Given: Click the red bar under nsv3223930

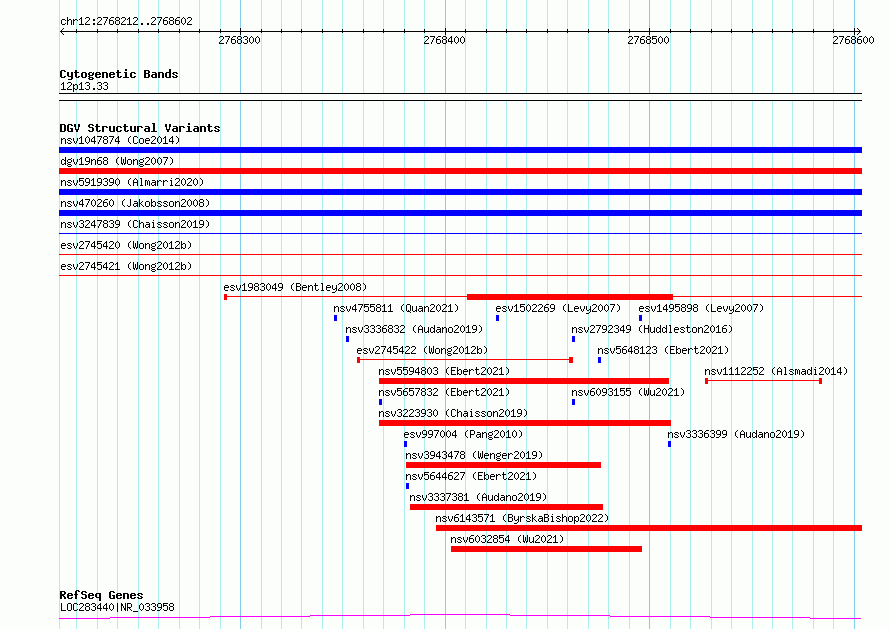Looking at the screenshot, I should pos(525,423).
